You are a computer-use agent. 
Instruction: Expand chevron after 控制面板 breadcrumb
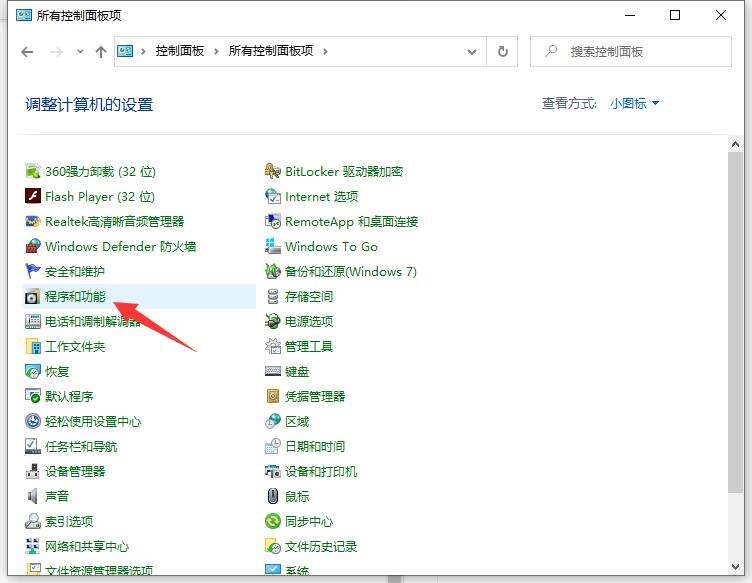tap(216, 51)
